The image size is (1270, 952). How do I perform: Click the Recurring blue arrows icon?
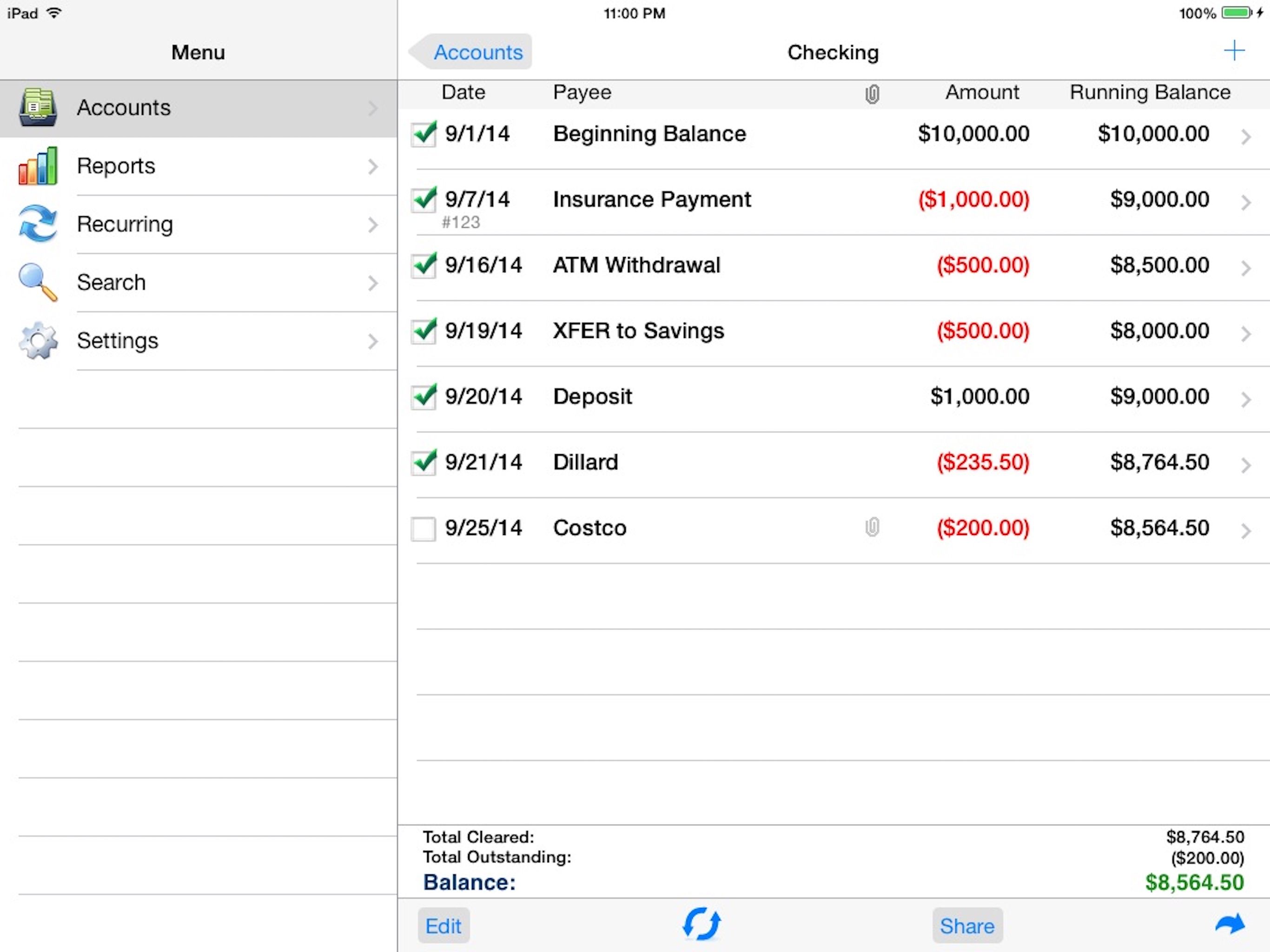[38, 224]
